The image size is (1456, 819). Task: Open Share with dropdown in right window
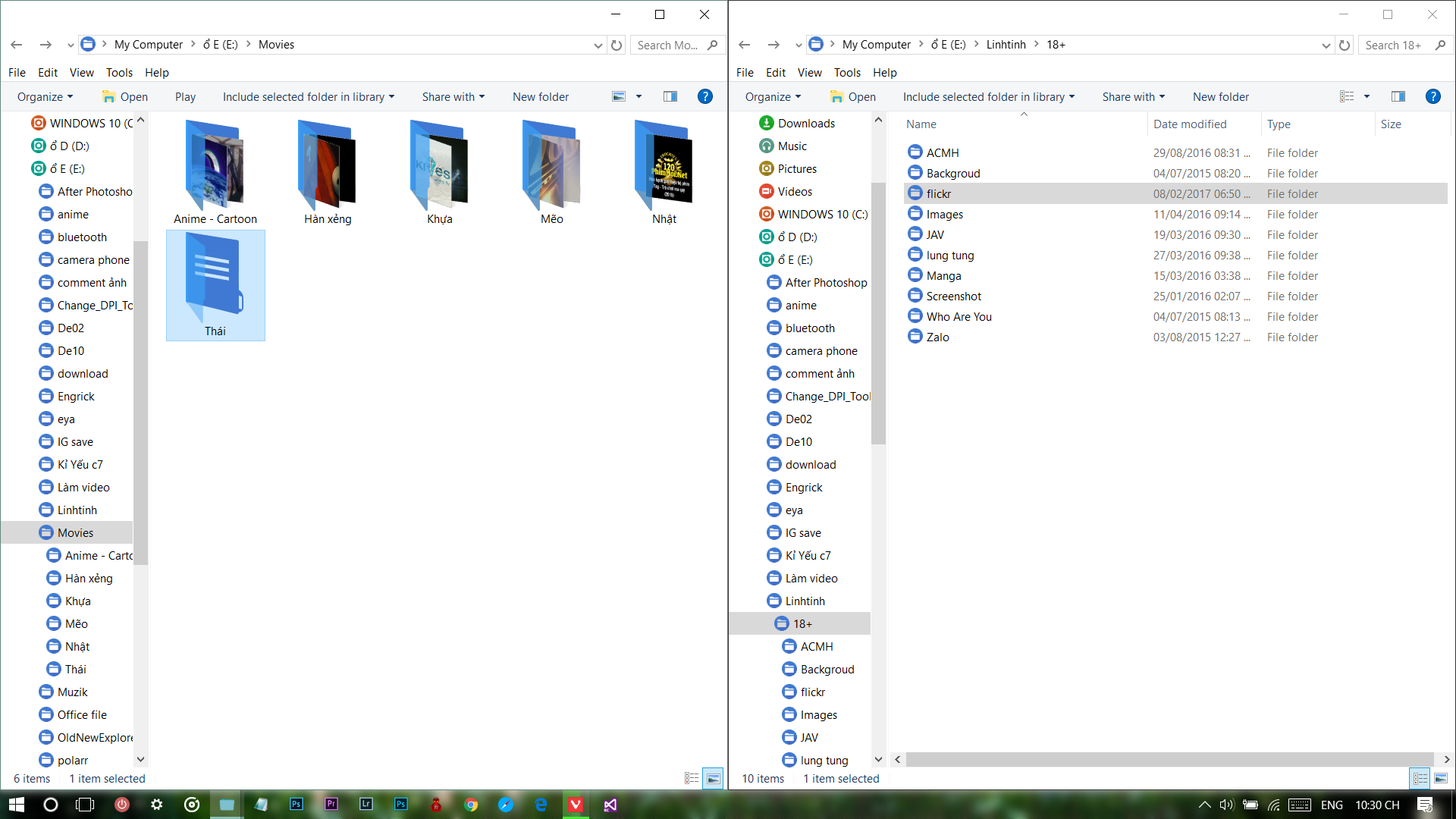pos(1134,96)
